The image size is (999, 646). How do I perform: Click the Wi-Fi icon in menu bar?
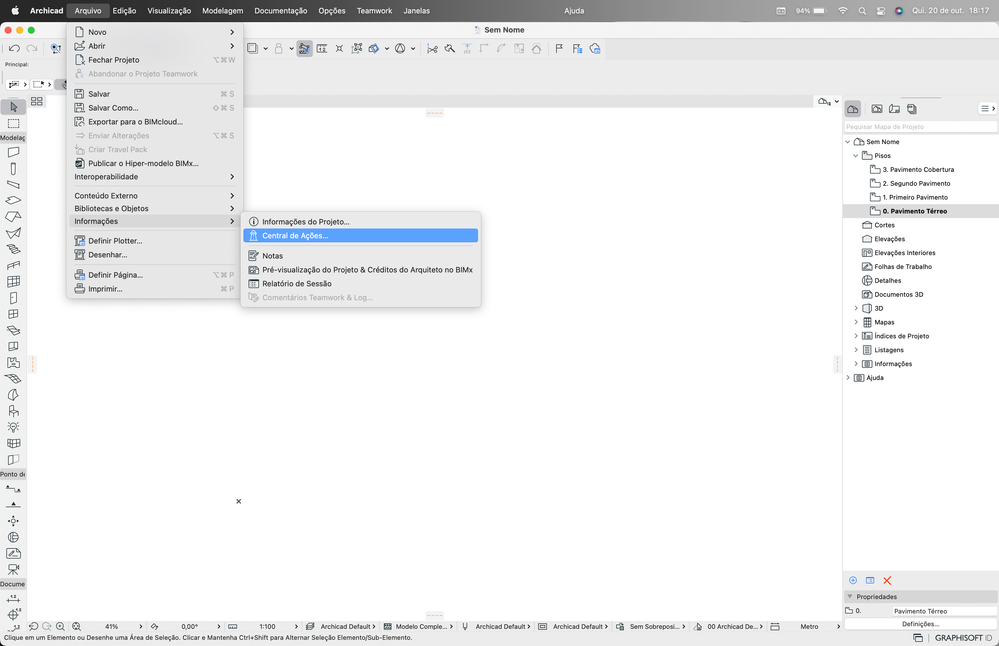click(843, 11)
